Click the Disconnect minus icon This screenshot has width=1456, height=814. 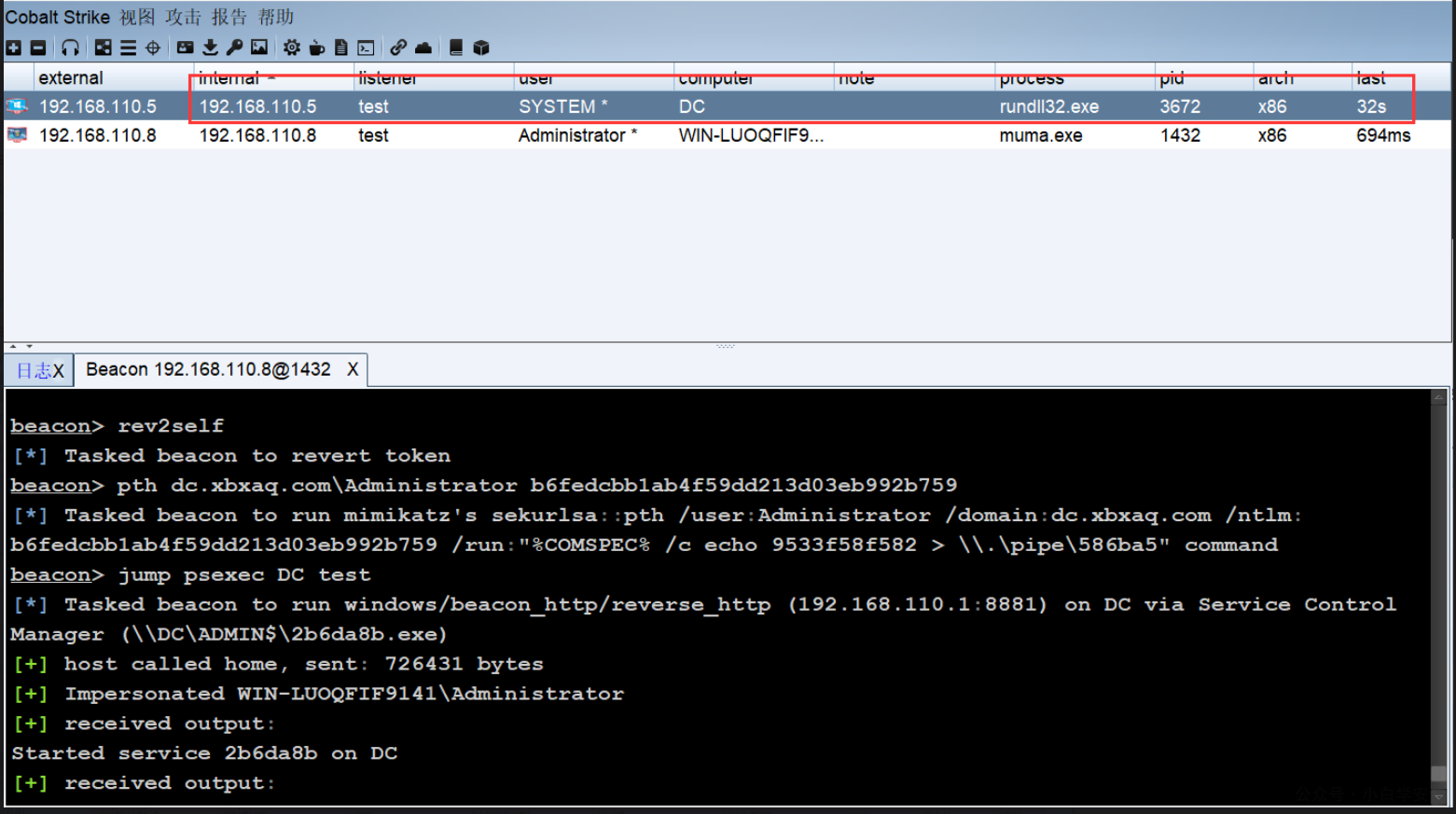(38, 48)
